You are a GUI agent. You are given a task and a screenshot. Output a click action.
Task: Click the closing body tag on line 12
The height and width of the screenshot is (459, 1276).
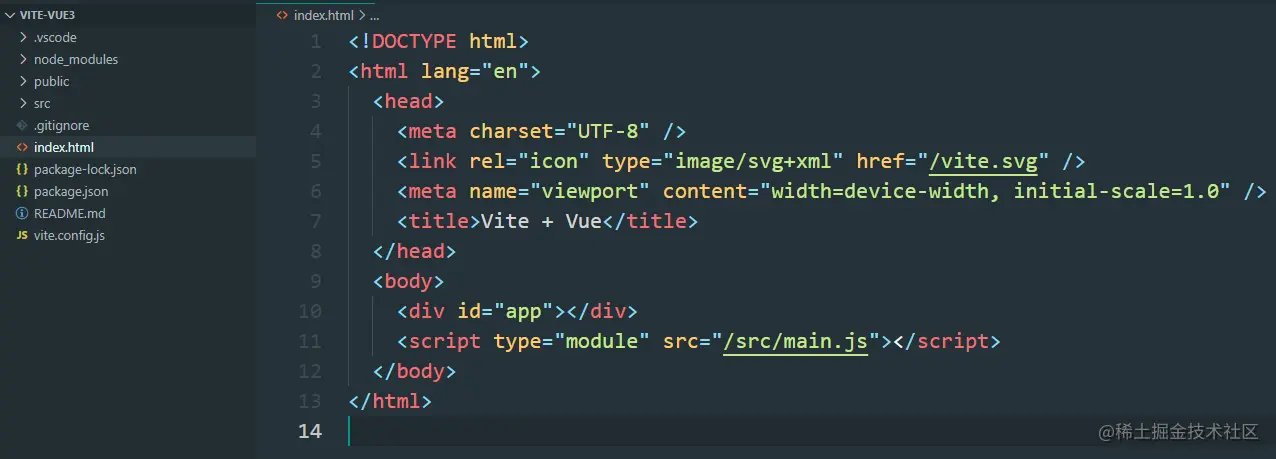[x=415, y=371]
